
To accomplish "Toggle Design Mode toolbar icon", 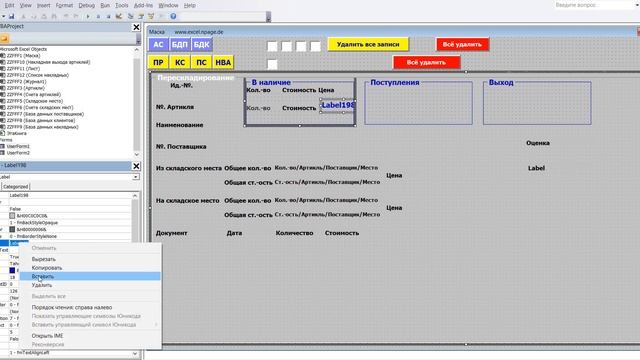I will coord(119,16).
